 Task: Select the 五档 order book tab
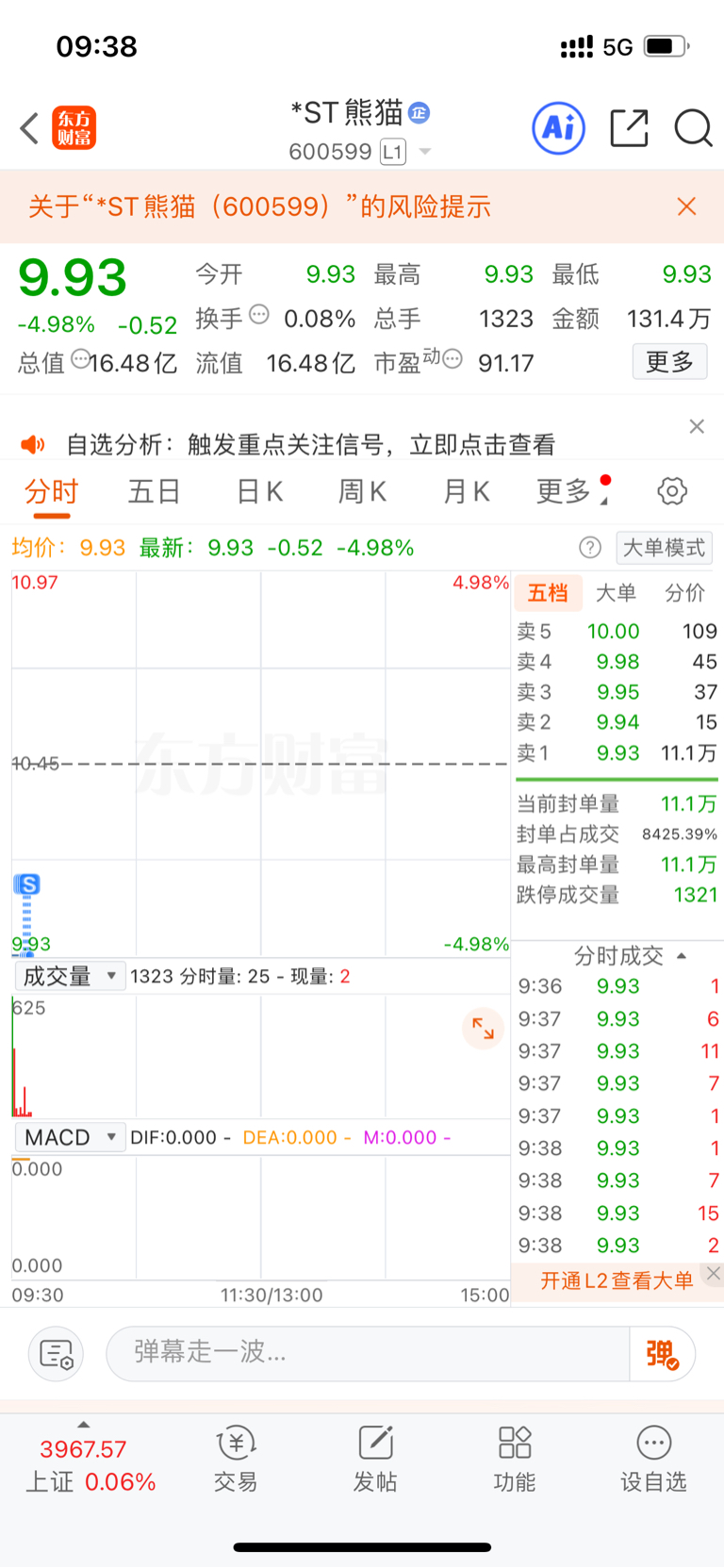548,593
